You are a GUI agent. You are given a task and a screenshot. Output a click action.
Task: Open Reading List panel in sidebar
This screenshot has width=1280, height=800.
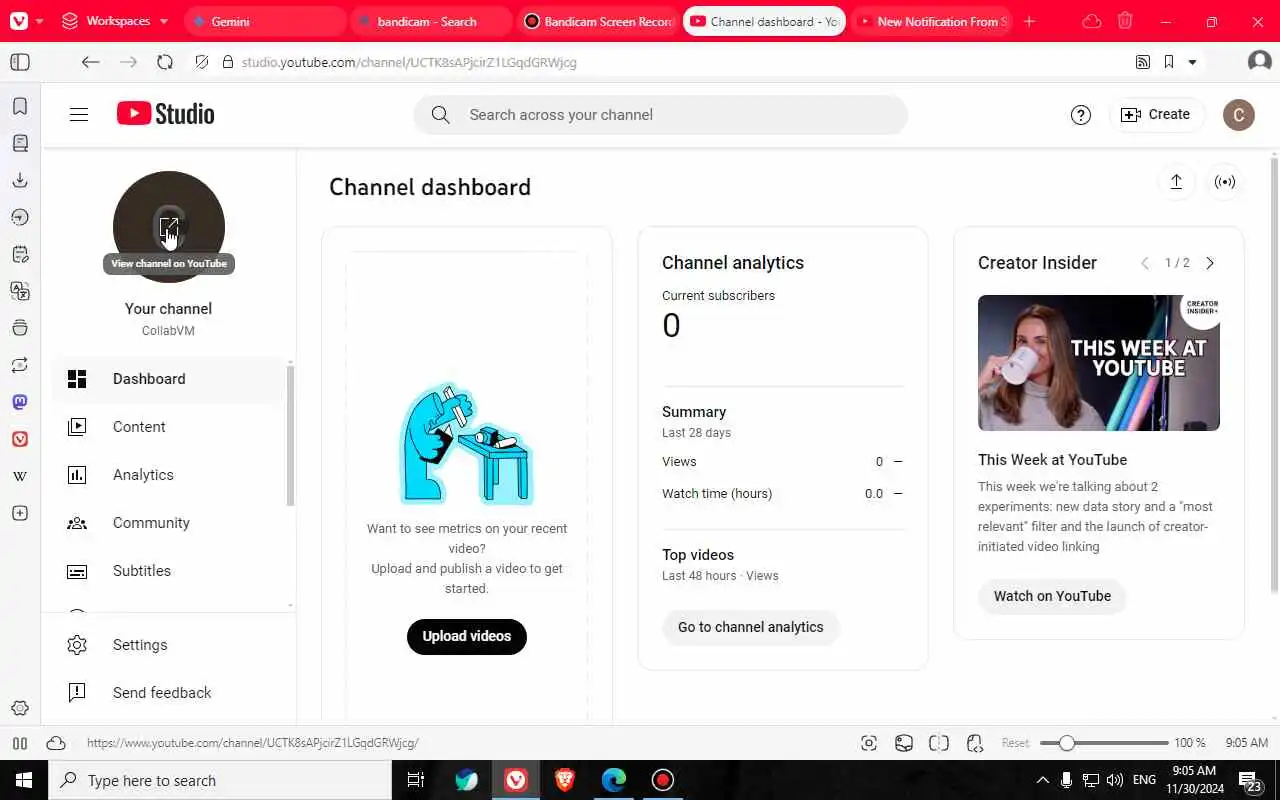(20, 143)
